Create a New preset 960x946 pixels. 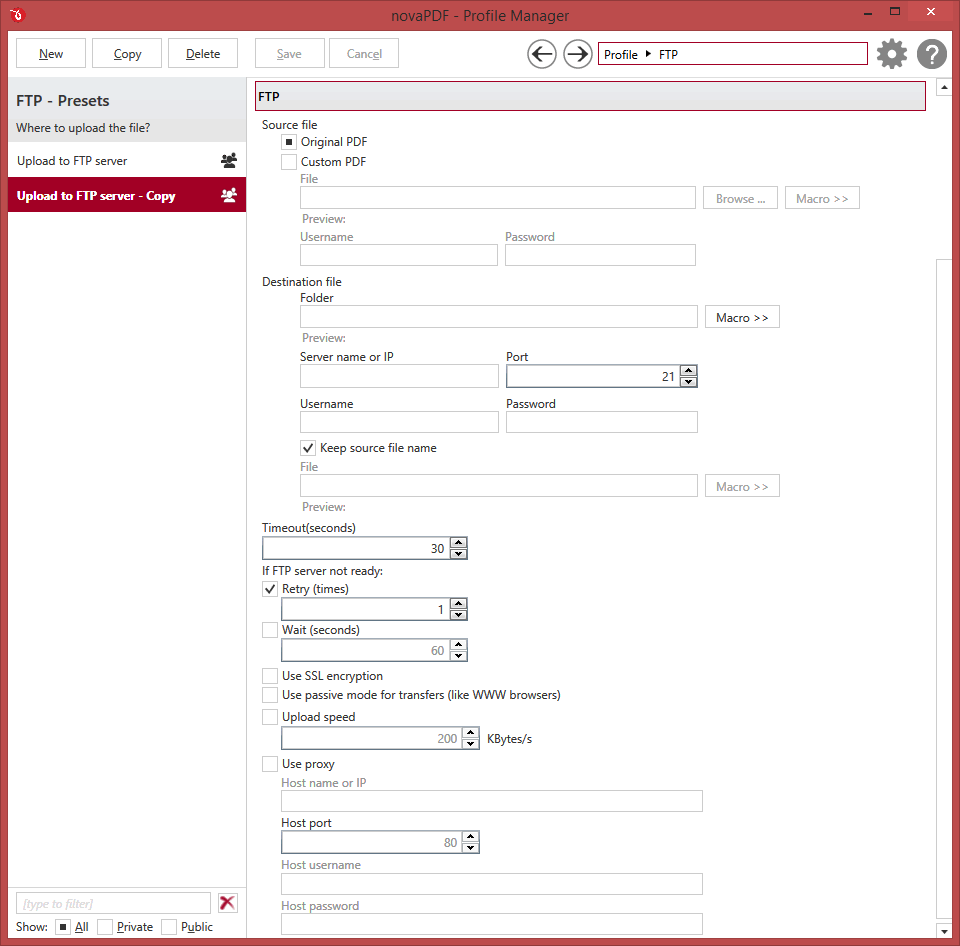(51, 54)
